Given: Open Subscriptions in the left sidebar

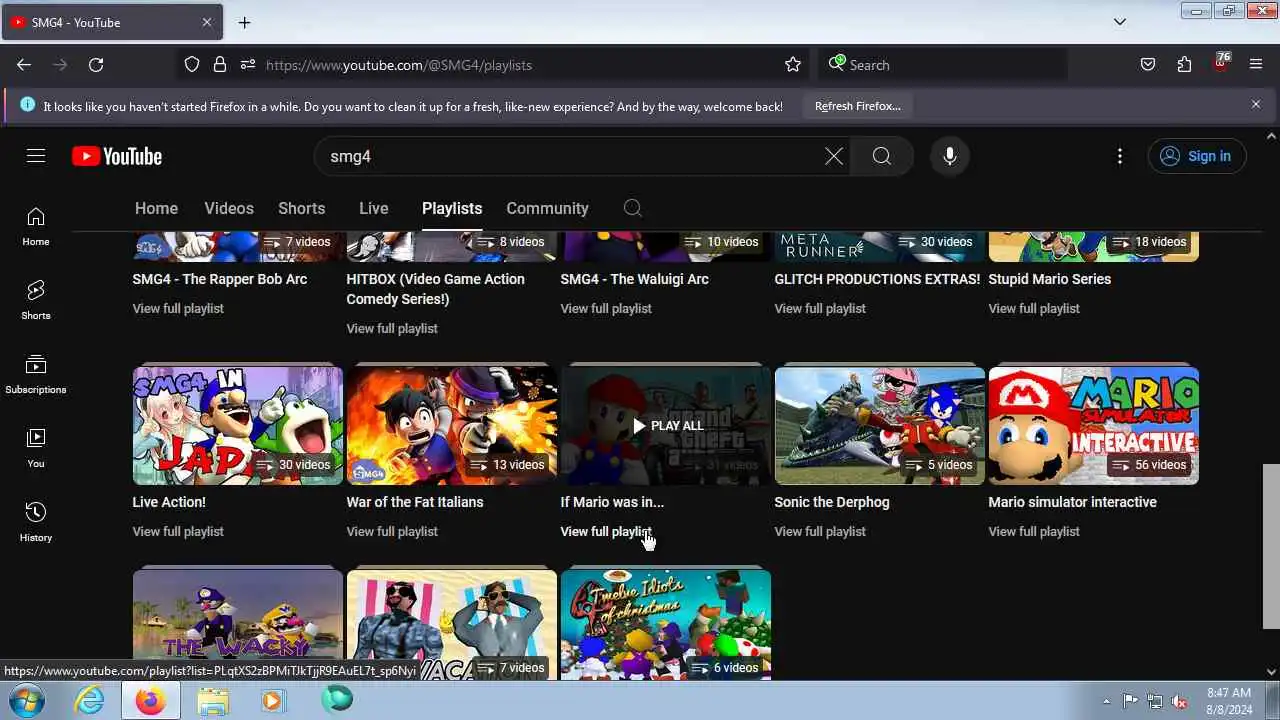Looking at the screenshot, I should point(36,375).
